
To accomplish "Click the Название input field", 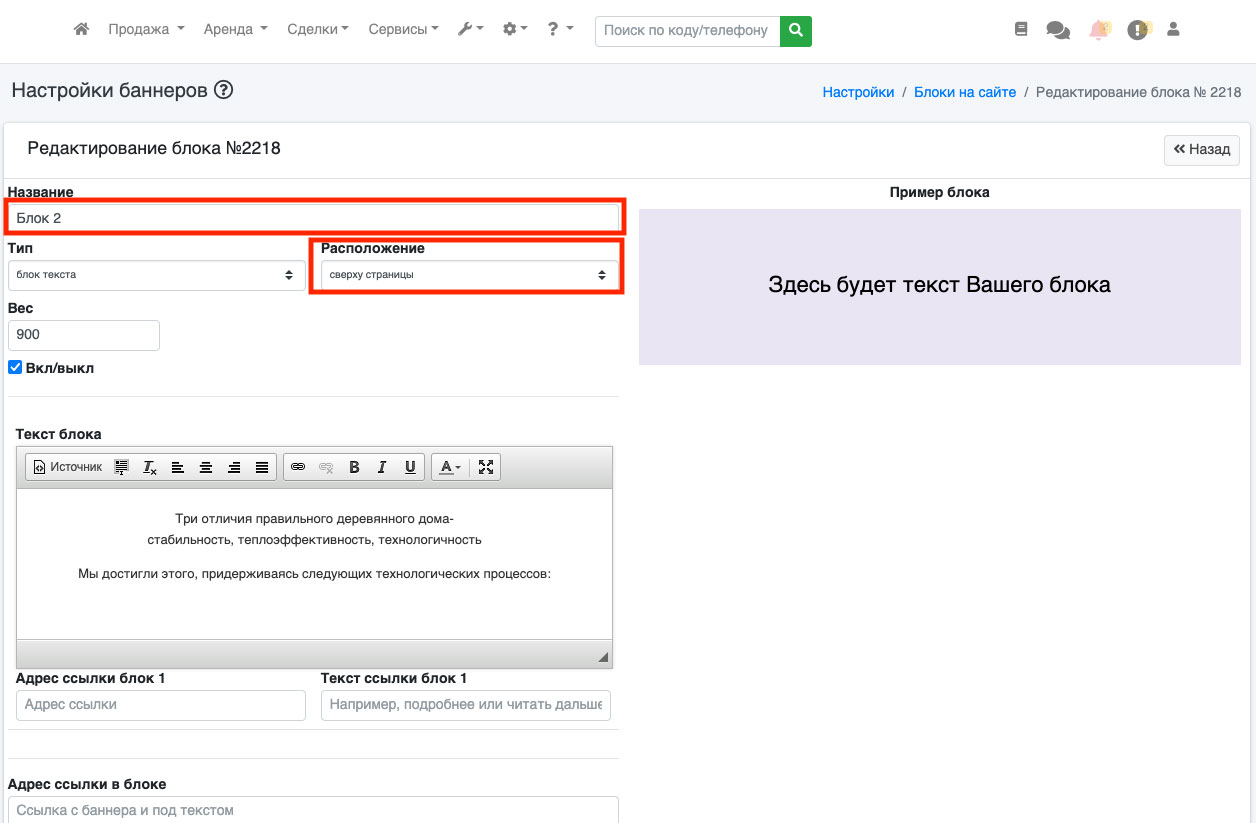I will point(313,217).
